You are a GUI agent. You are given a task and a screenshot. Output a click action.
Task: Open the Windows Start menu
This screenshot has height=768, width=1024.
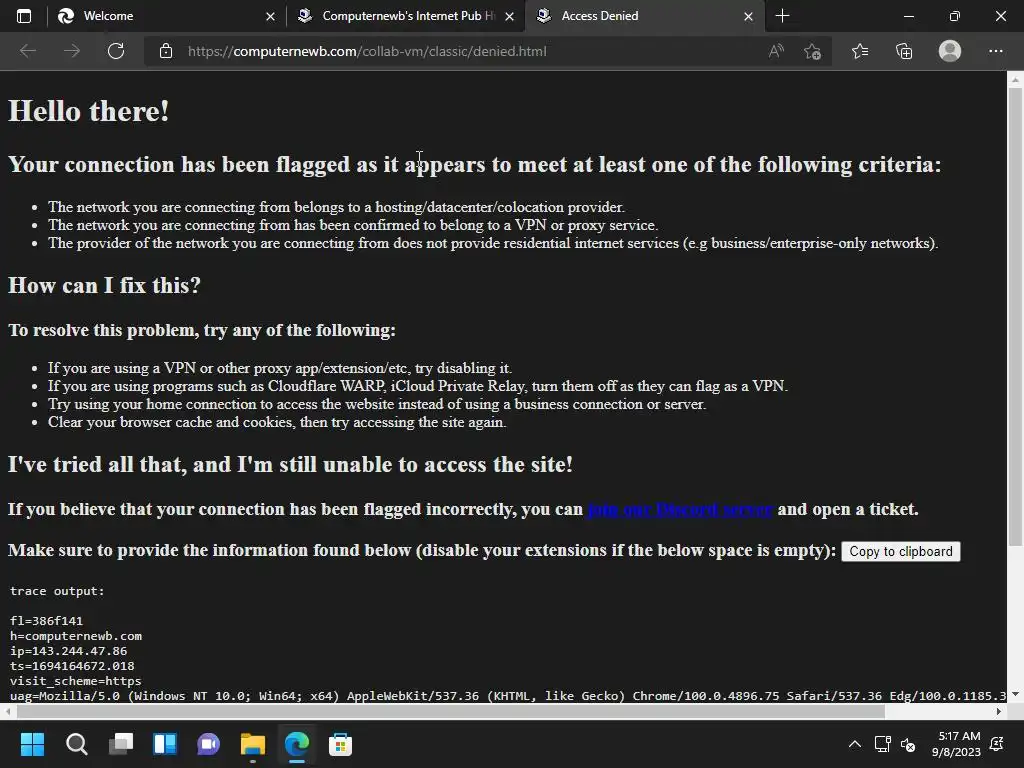(x=32, y=744)
